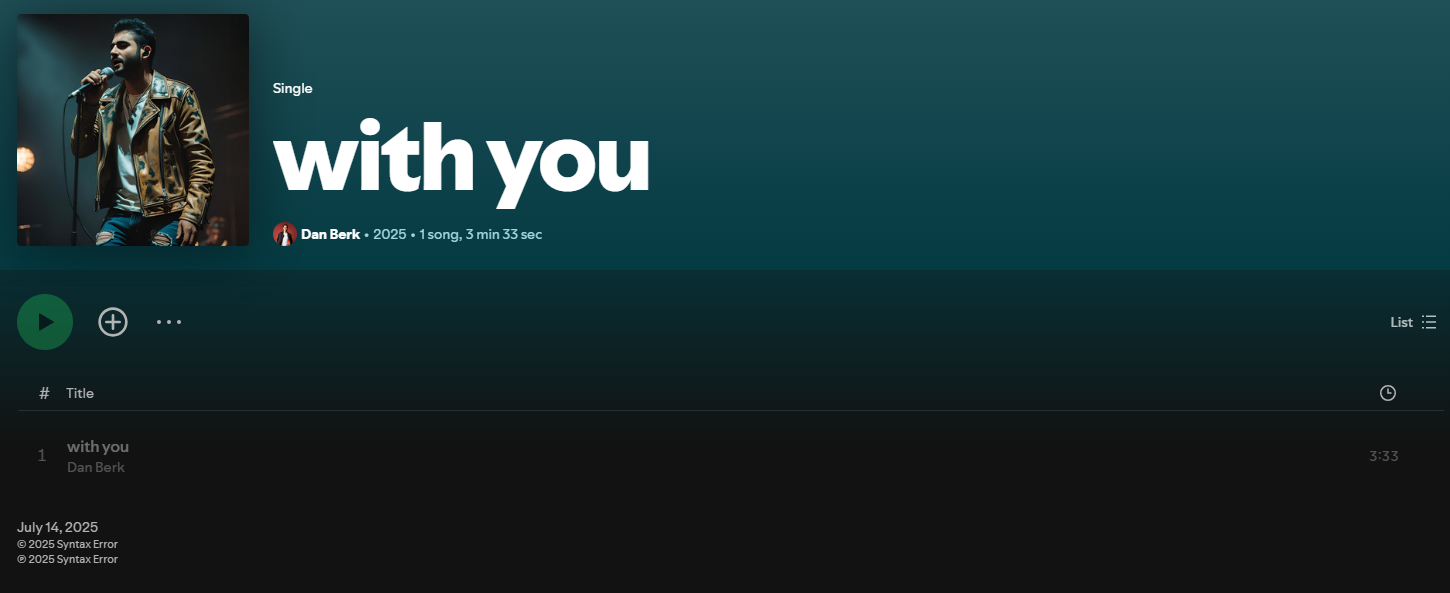Click the July 14, 2025 release date
Viewport: 1450px width, 593px height.
pyautogui.click(x=58, y=527)
